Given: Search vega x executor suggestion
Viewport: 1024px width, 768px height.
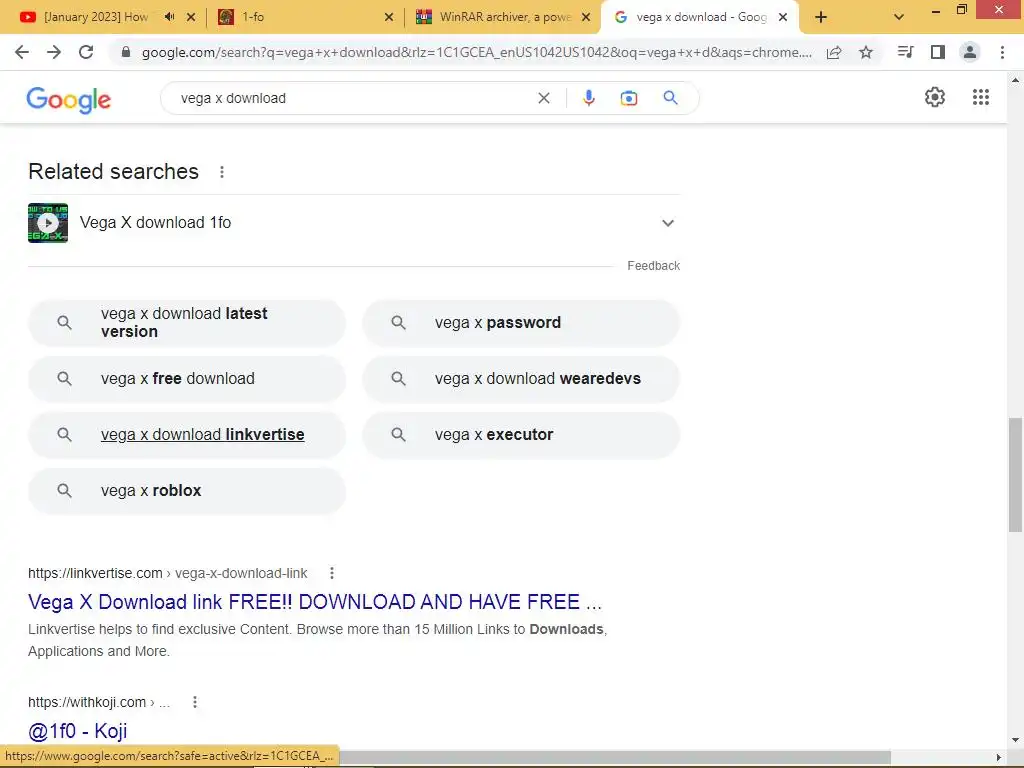Looking at the screenshot, I should point(521,435).
